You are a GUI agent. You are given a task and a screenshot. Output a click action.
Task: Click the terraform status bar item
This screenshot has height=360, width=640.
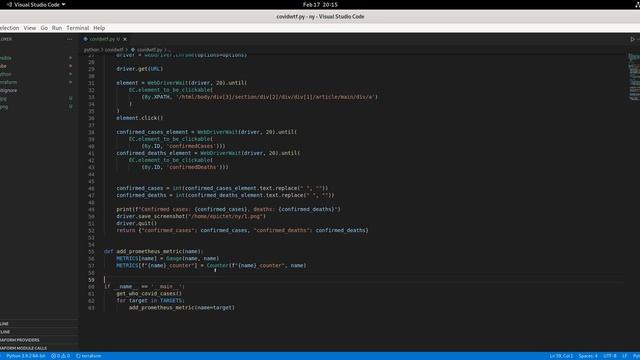tap(89, 356)
